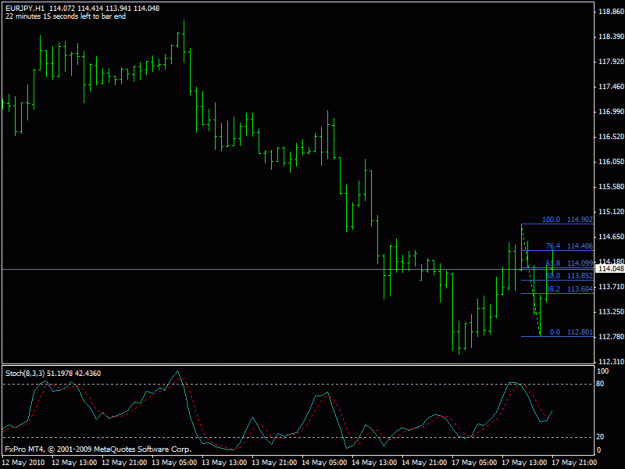Select the 116.050 price scale value
This screenshot has width=625, height=469.
611,162
